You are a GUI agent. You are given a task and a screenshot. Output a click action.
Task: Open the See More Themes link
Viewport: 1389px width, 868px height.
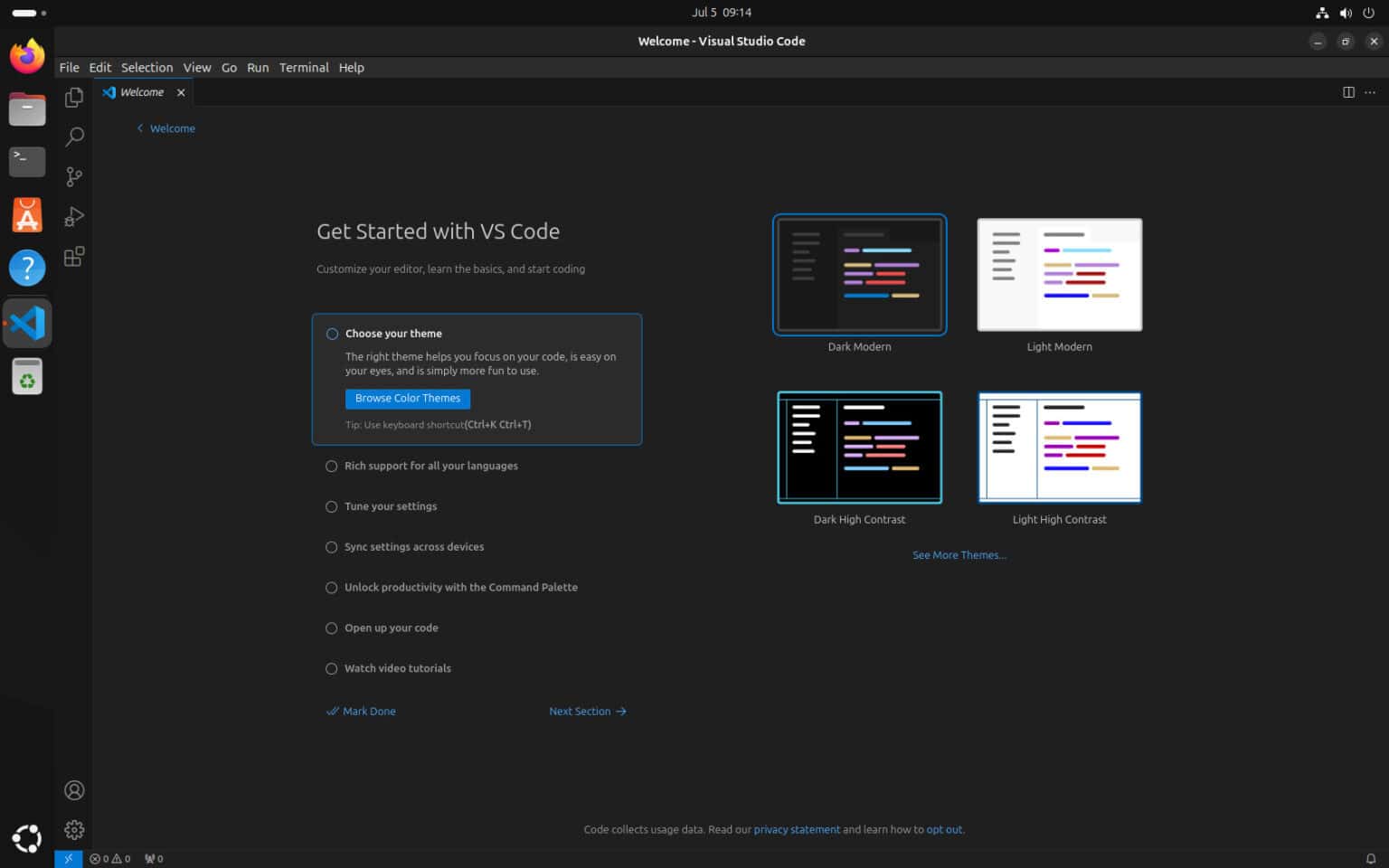(959, 554)
